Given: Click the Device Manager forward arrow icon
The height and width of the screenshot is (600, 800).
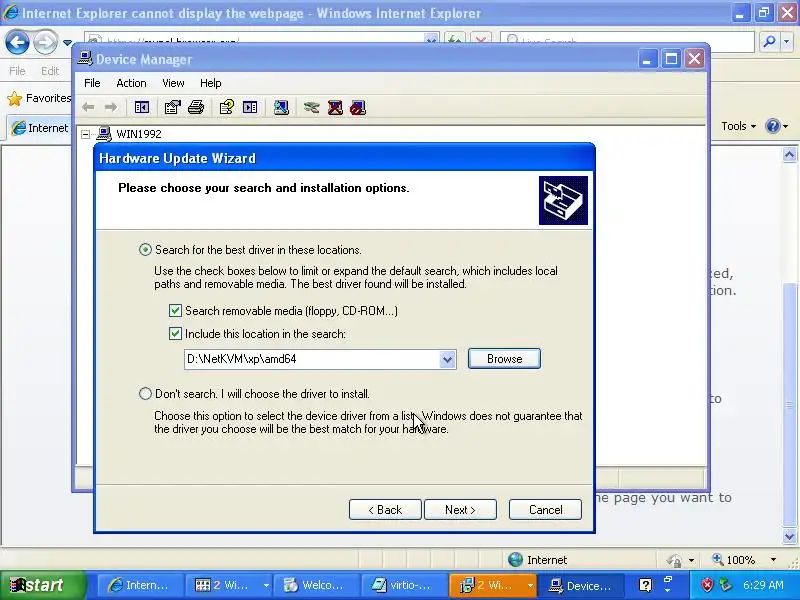Looking at the screenshot, I should 111,107.
